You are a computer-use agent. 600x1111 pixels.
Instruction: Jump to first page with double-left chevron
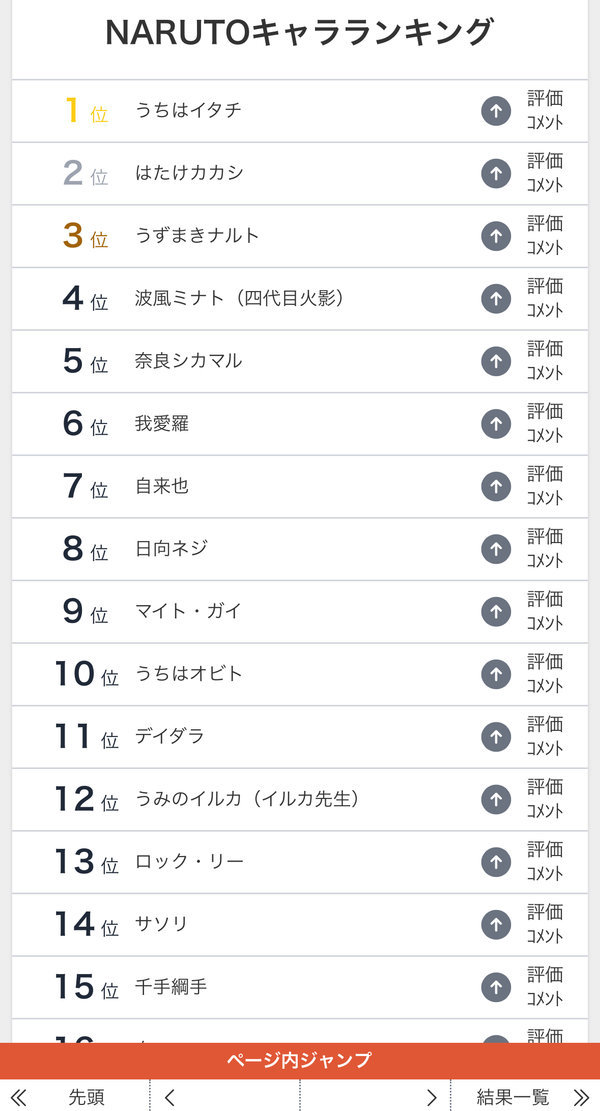click(x=18, y=1098)
